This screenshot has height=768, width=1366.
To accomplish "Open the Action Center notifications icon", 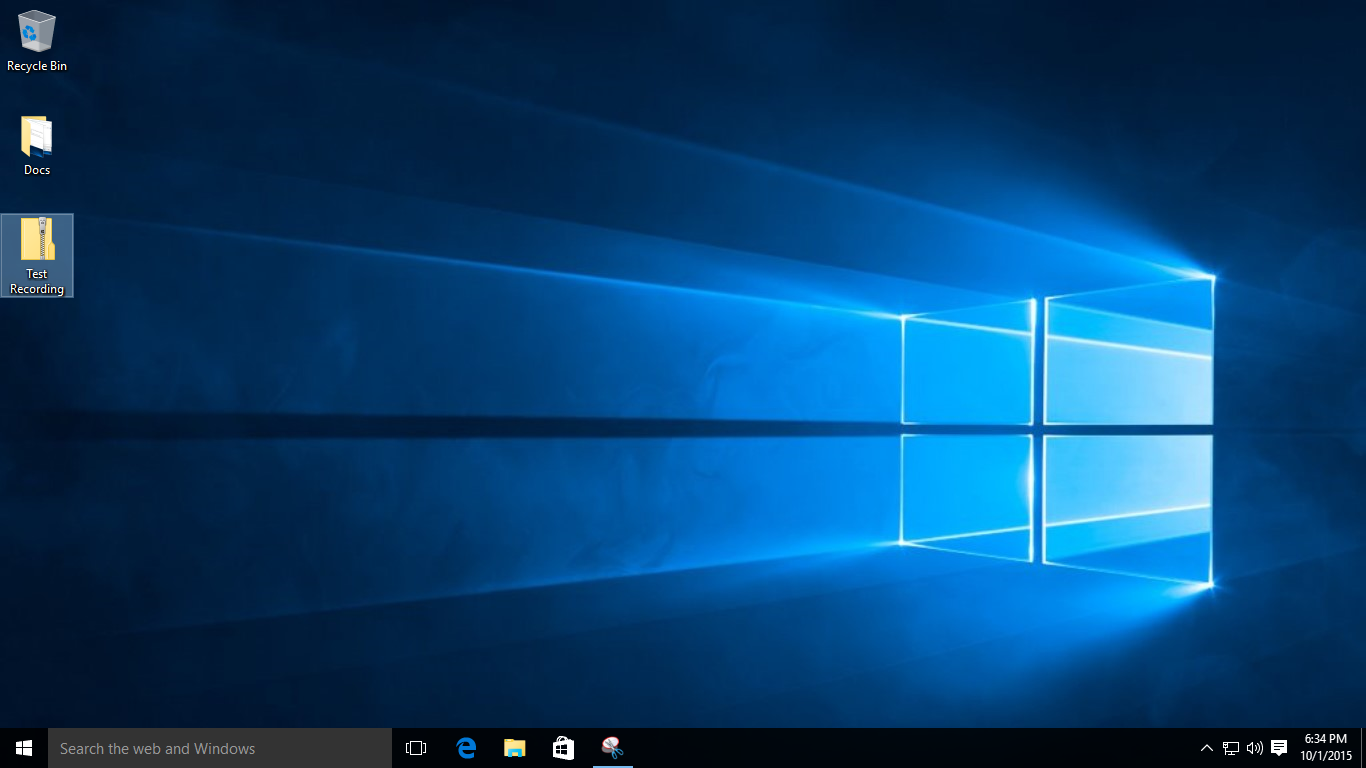I will click(1279, 748).
